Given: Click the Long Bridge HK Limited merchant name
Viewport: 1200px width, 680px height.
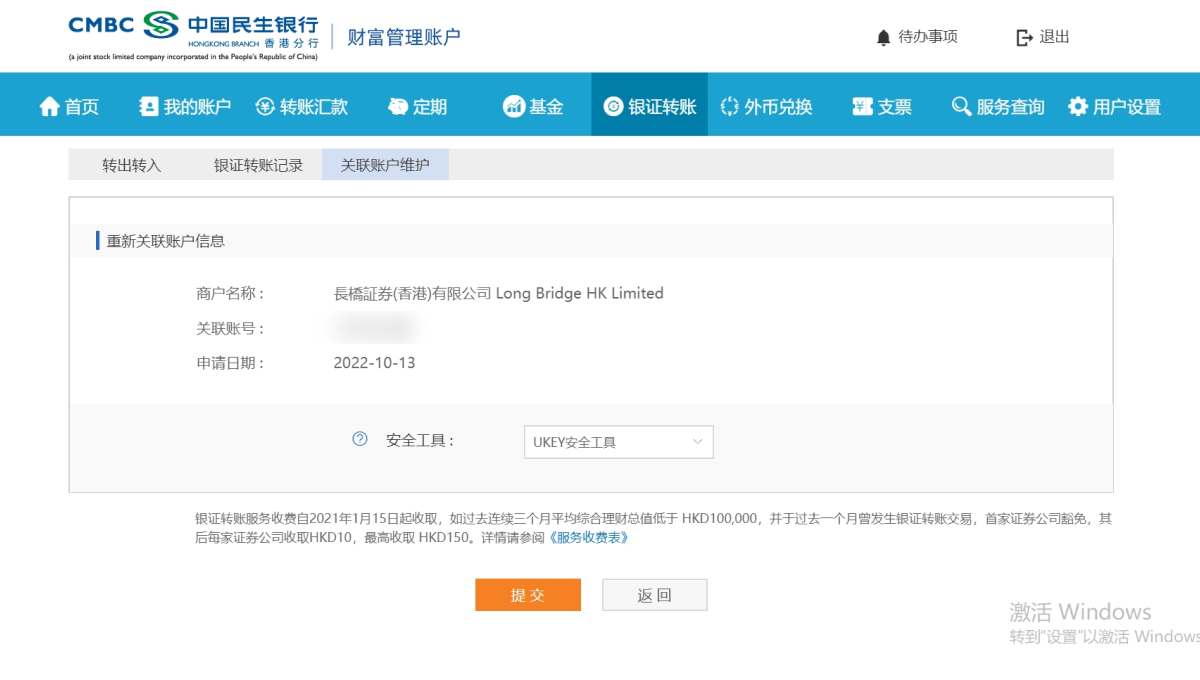Looking at the screenshot, I should click(x=499, y=293).
